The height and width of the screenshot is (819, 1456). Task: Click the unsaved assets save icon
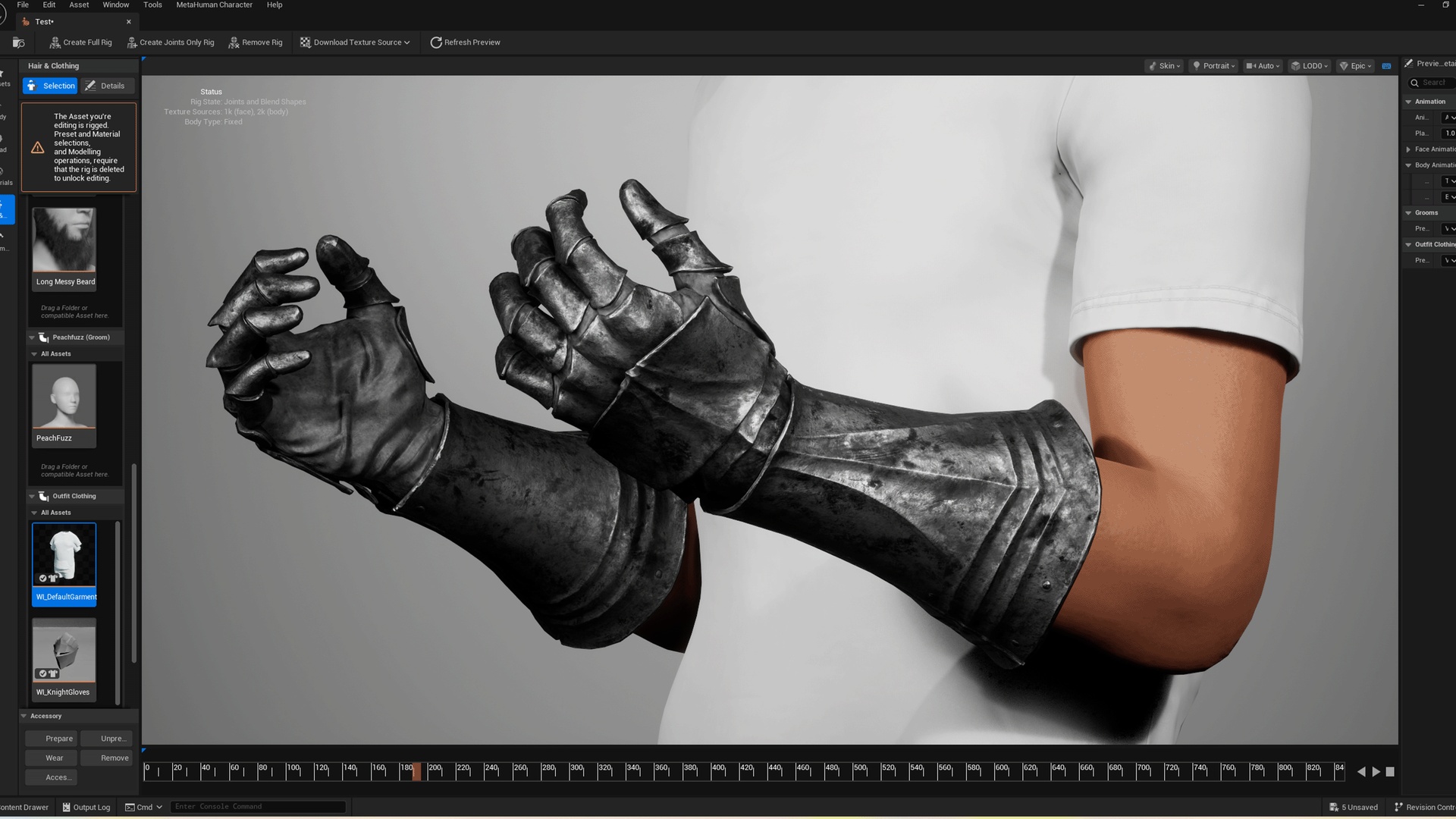click(1334, 807)
